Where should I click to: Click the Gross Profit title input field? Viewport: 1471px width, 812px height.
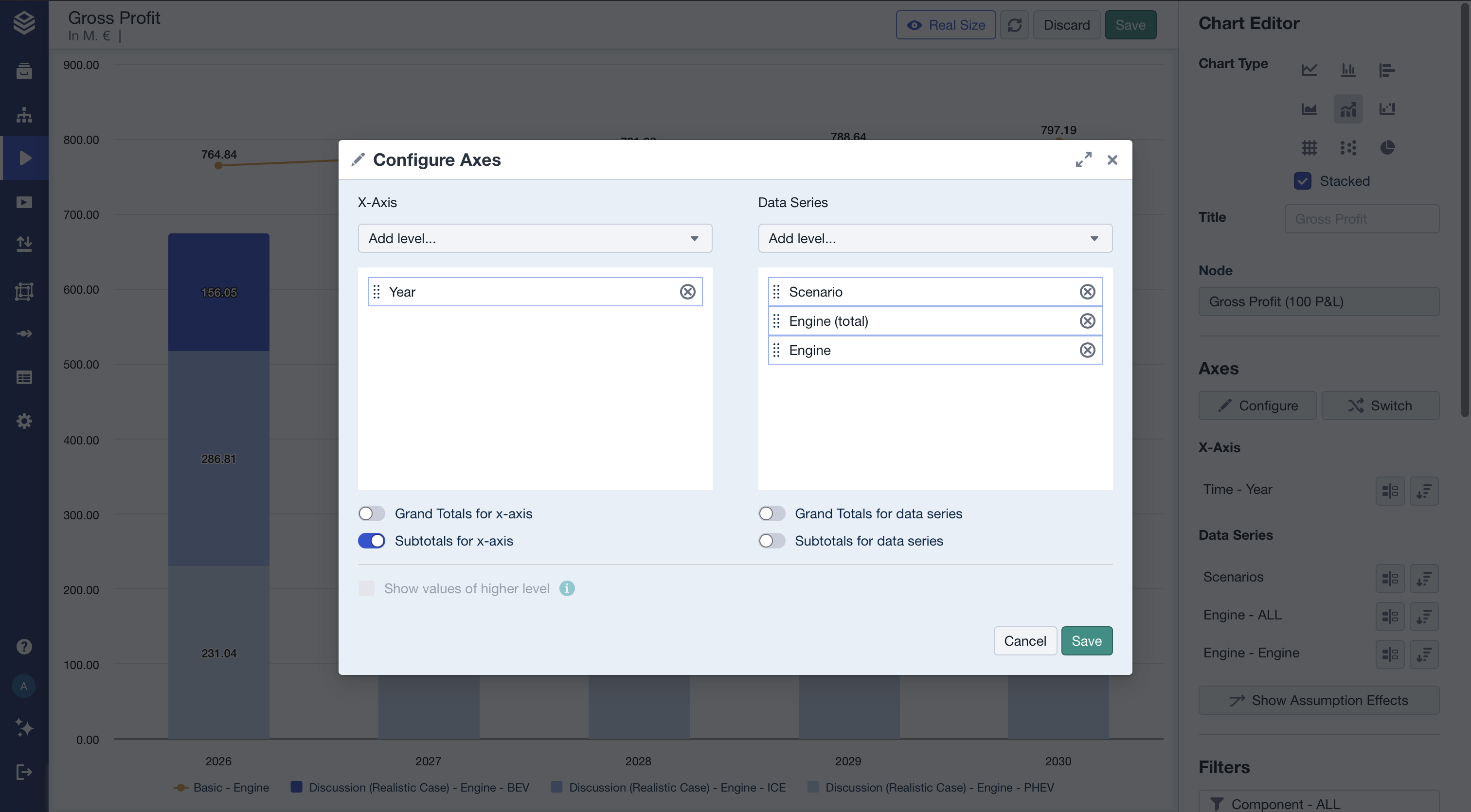[x=1362, y=218]
